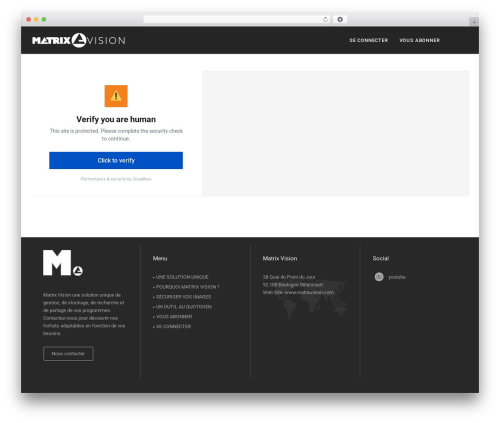500x423 pixels.
Task: Click the orange warning triangle icon
Action: pyautogui.click(x=116, y=96)
